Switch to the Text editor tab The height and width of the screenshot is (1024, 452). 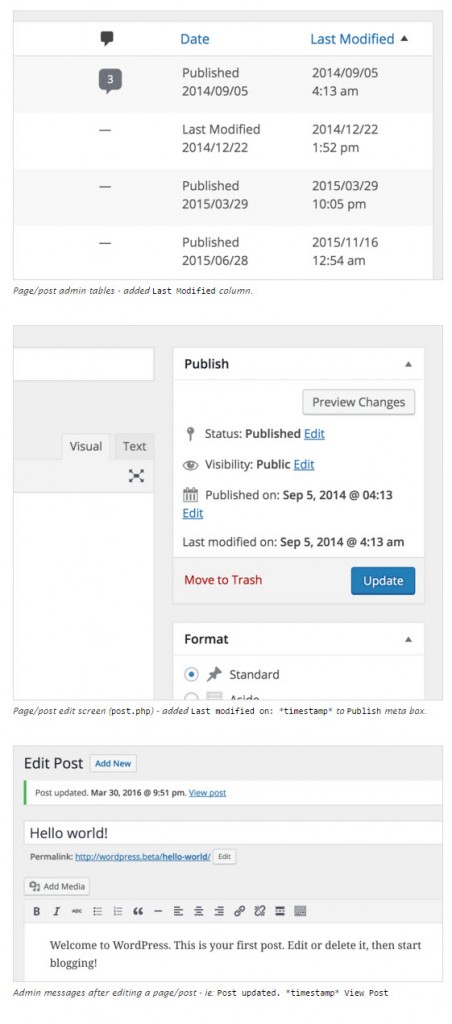(135, 447)
